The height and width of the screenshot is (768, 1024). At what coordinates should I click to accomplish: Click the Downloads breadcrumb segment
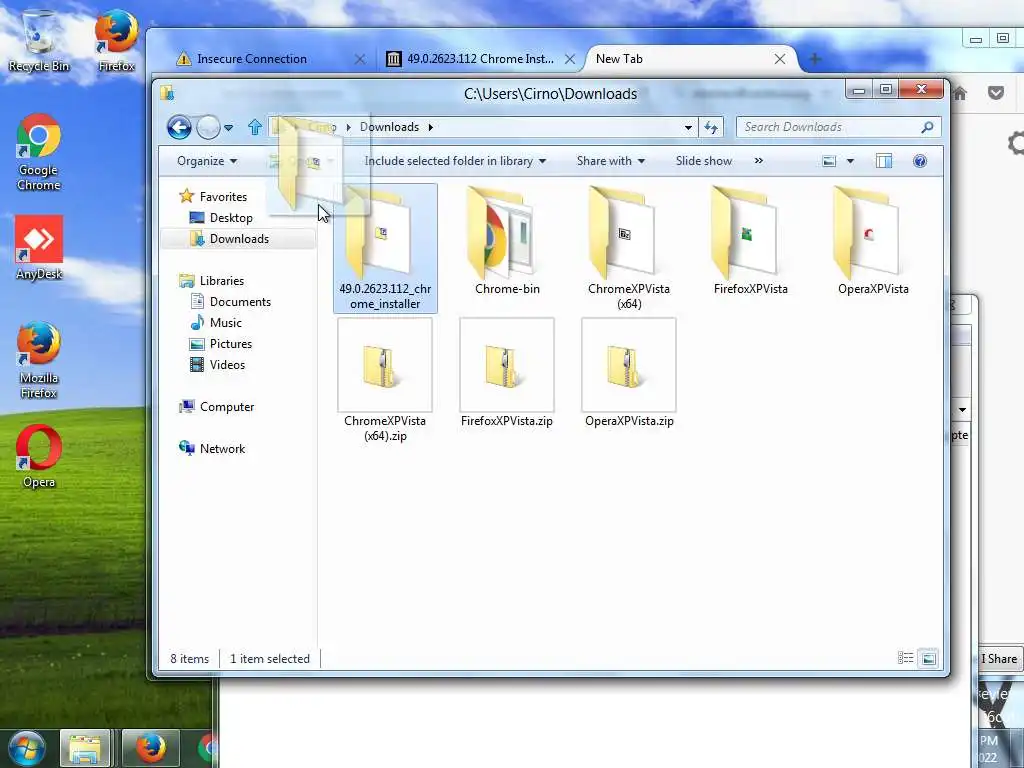389,127
